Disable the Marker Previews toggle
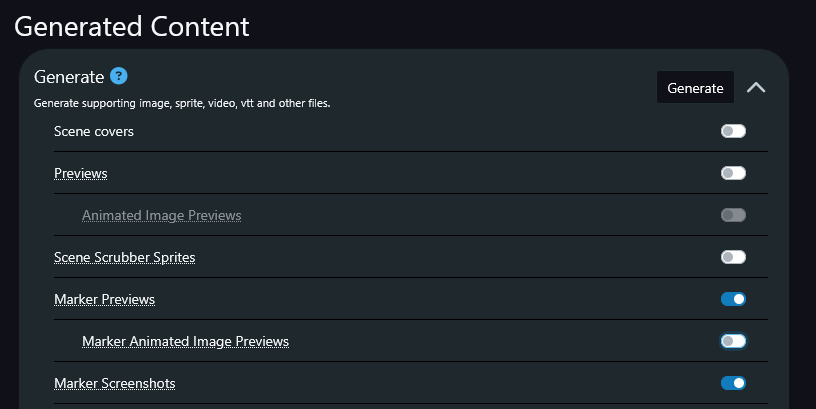The height and width of the screenshot is (409, 816). pos(733,299)
